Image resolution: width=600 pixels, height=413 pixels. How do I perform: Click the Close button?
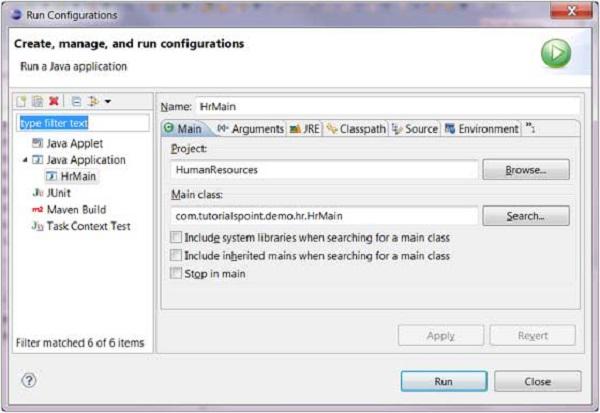[x=538, y=381]
